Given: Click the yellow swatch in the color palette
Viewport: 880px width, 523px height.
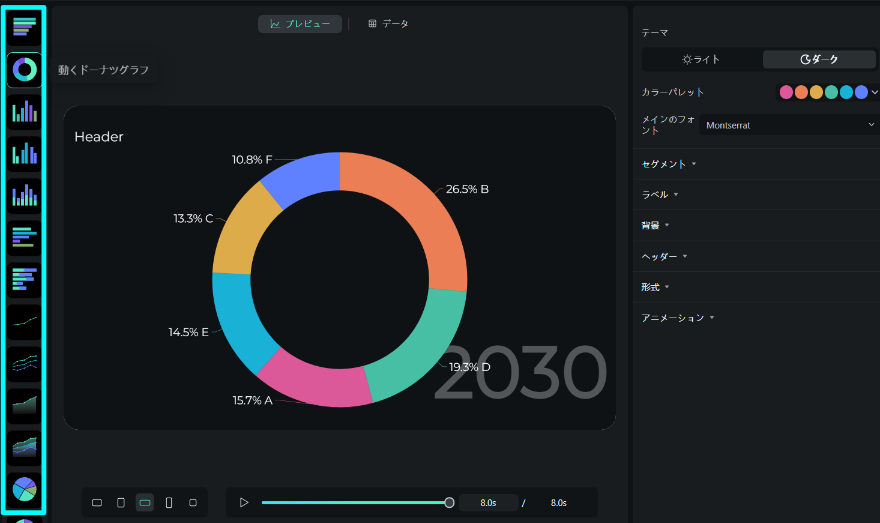Looking at the screenshot, I should click(x=816, y=92).
